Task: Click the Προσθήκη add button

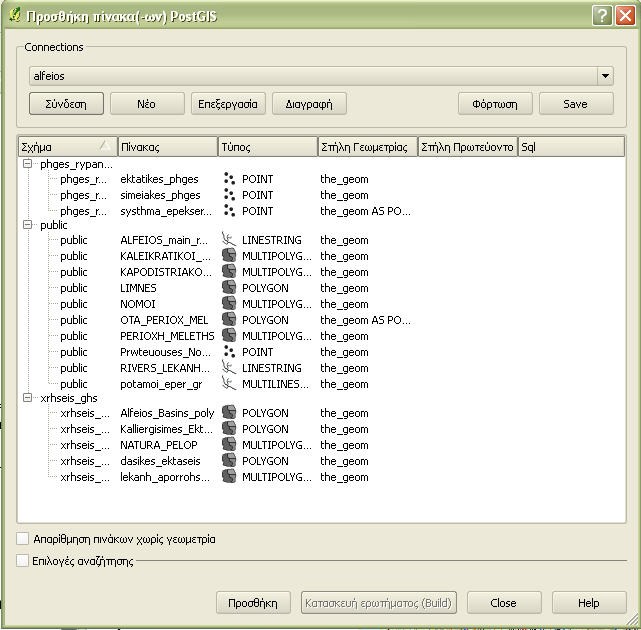Action: tap(253, 603)
